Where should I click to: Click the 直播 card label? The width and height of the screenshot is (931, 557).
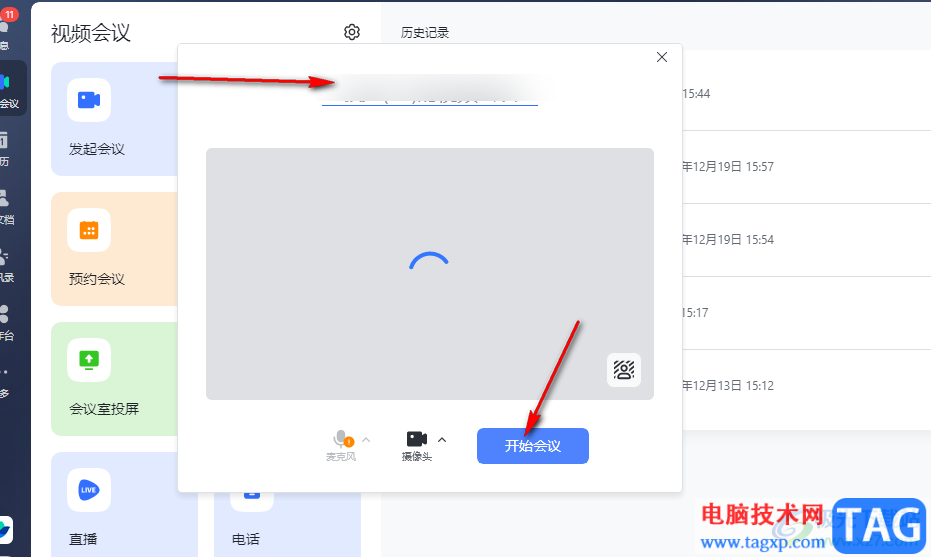[x=83, y=539]
